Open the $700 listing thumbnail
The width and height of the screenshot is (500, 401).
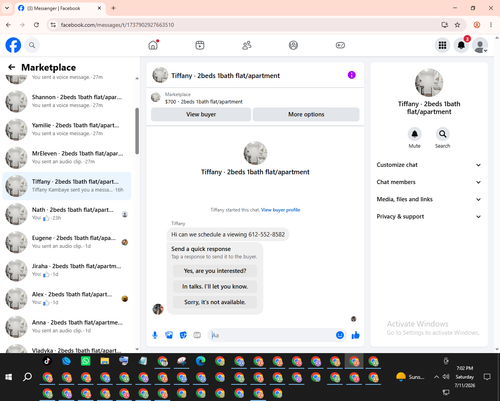point(156,97)
